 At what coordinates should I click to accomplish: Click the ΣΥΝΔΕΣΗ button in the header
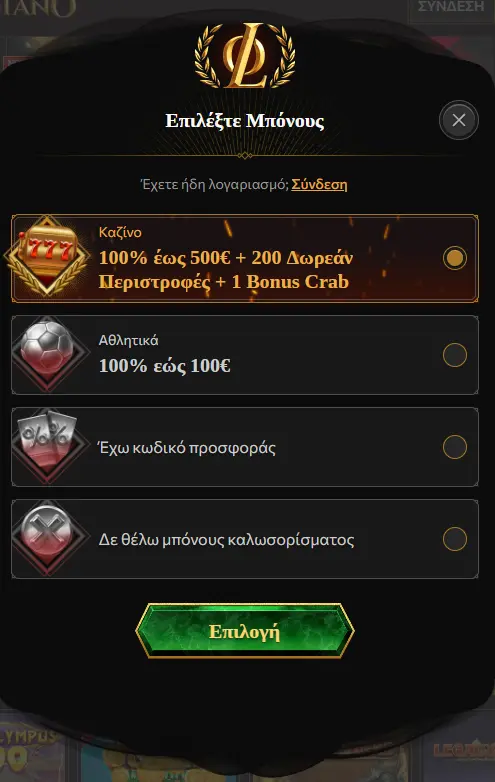tap(451, 9)
